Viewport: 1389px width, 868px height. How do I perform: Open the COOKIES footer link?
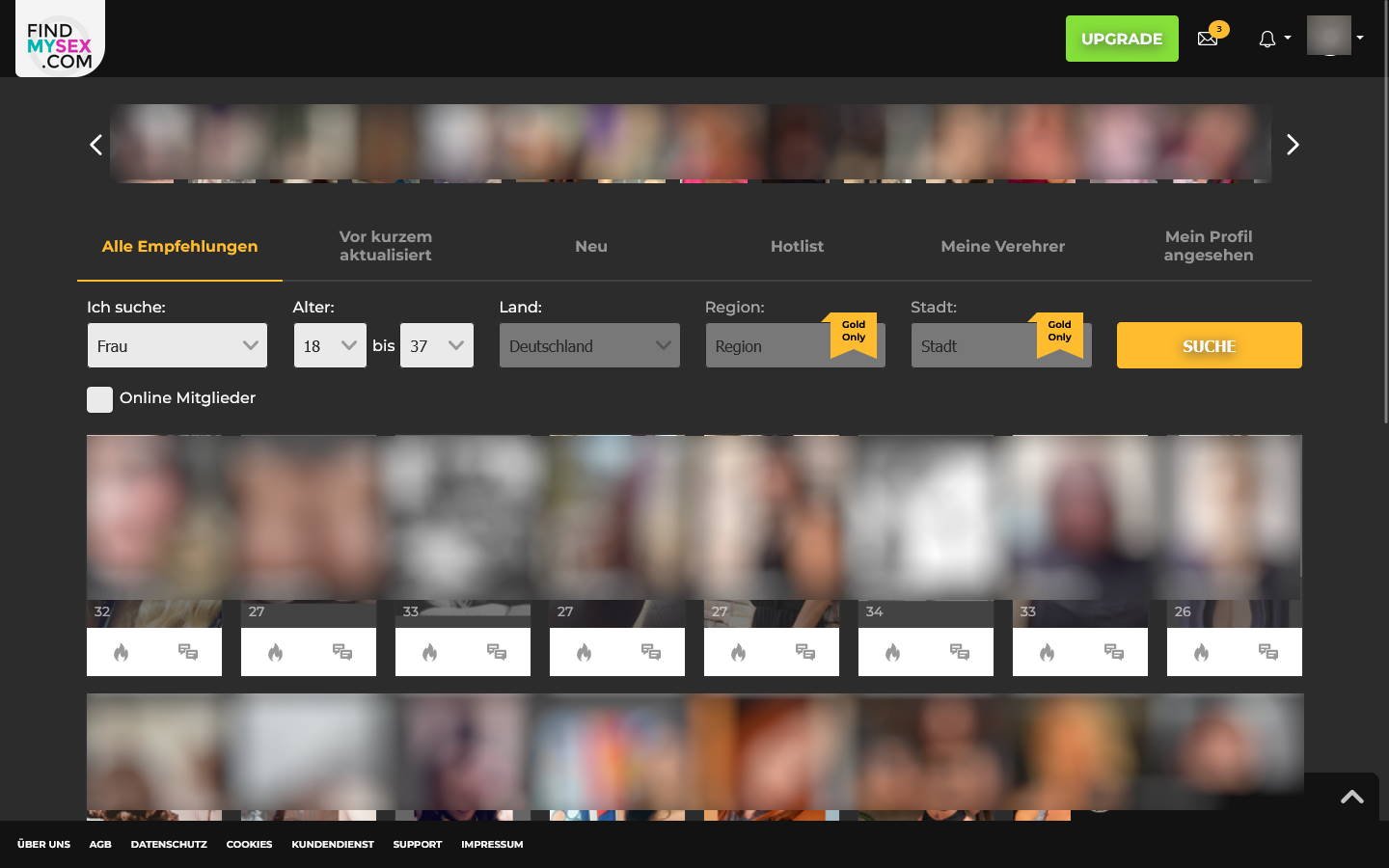coord(249,844)
